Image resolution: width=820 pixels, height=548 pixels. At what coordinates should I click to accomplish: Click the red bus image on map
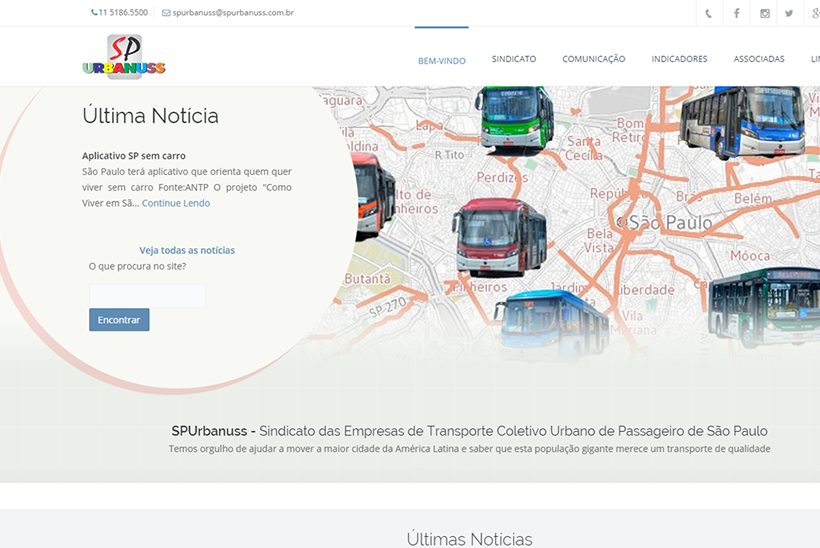500,237
